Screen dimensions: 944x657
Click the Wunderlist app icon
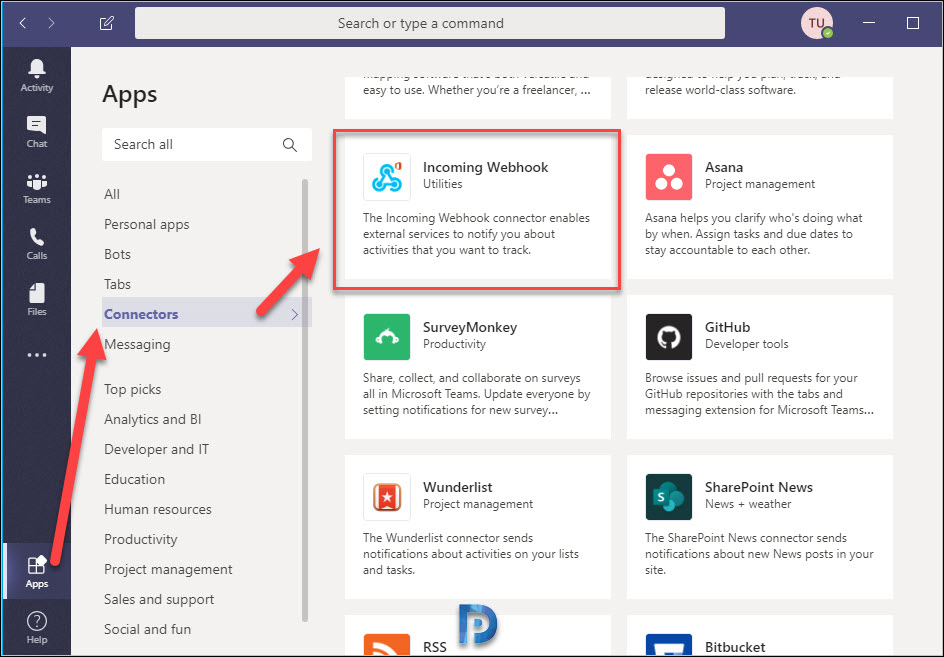[x=387, y=497]
